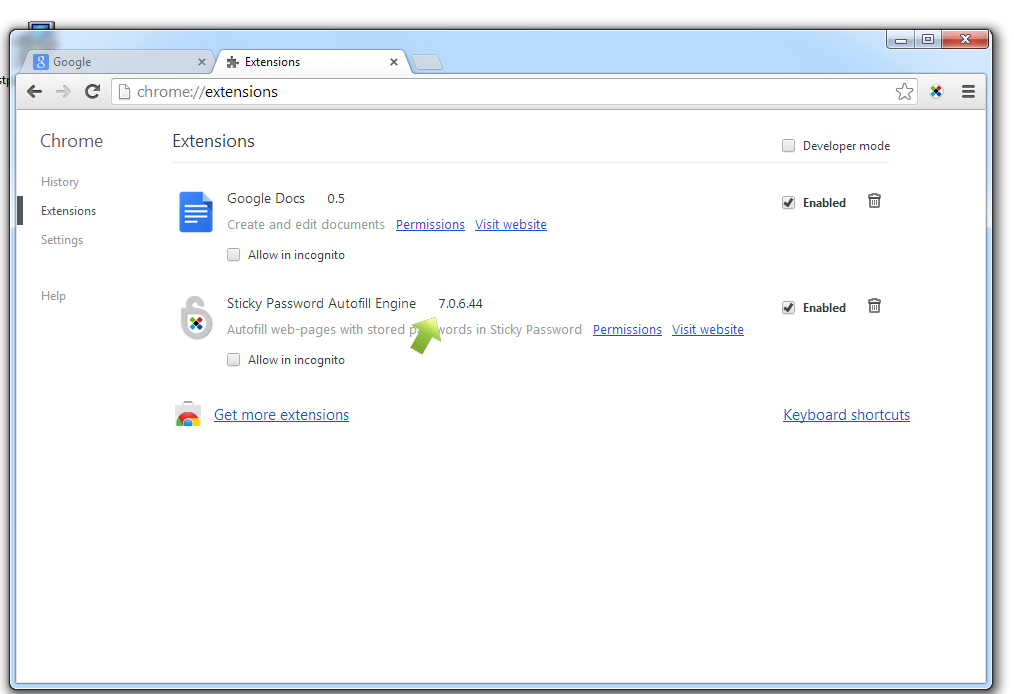Screen dimensions: 1014x694
Task: Allow Sticky Password in incognito
Action: 233,360
